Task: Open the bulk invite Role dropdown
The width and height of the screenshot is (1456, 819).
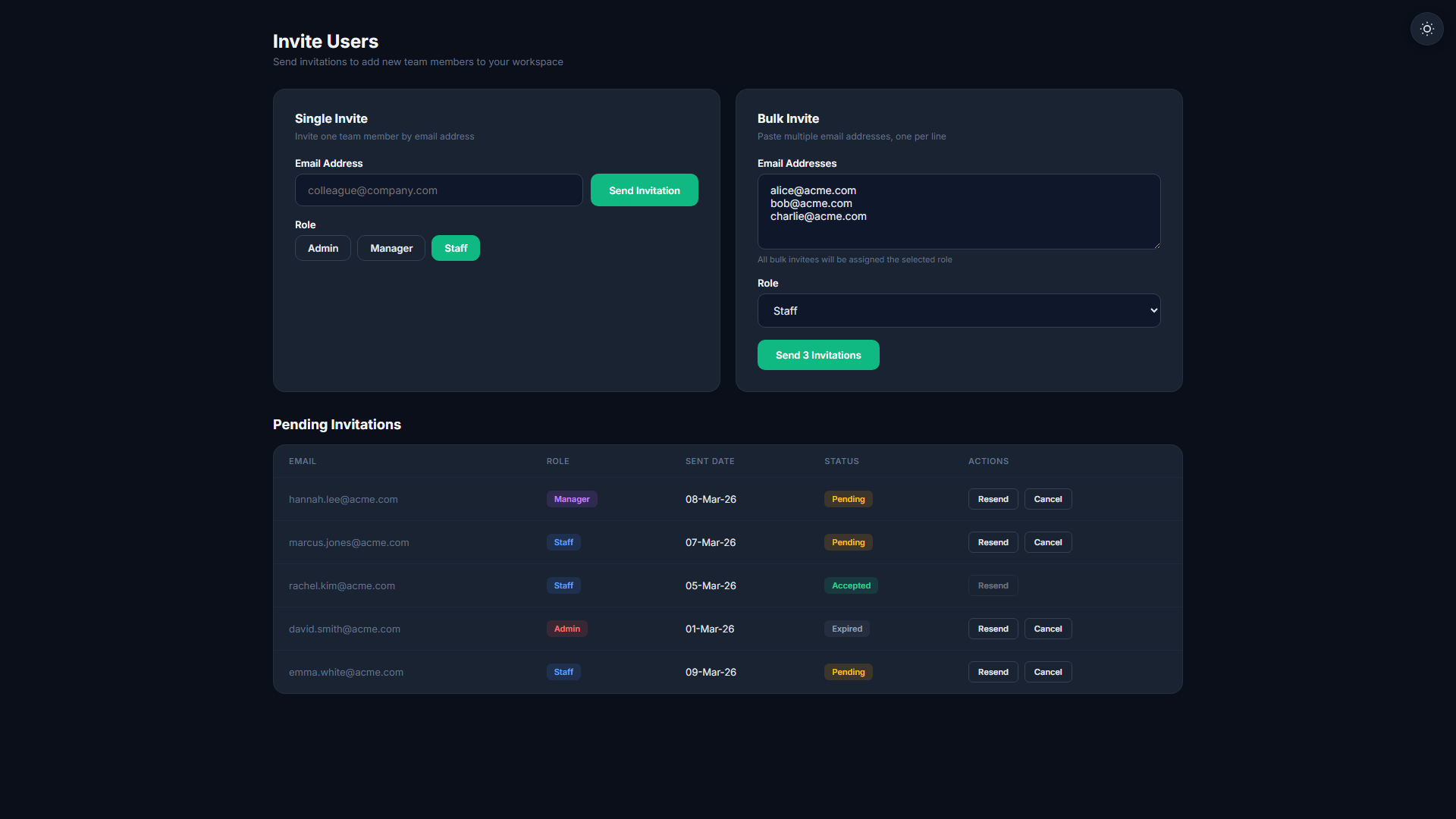Action: point(959,311)
